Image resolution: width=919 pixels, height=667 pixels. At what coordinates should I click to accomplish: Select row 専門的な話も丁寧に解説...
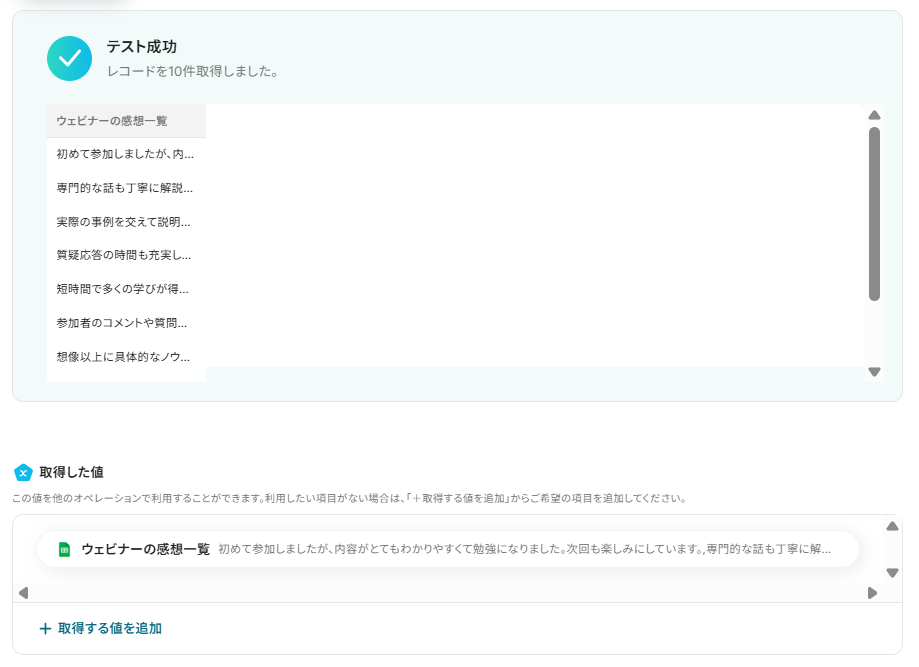click(127, 189)
